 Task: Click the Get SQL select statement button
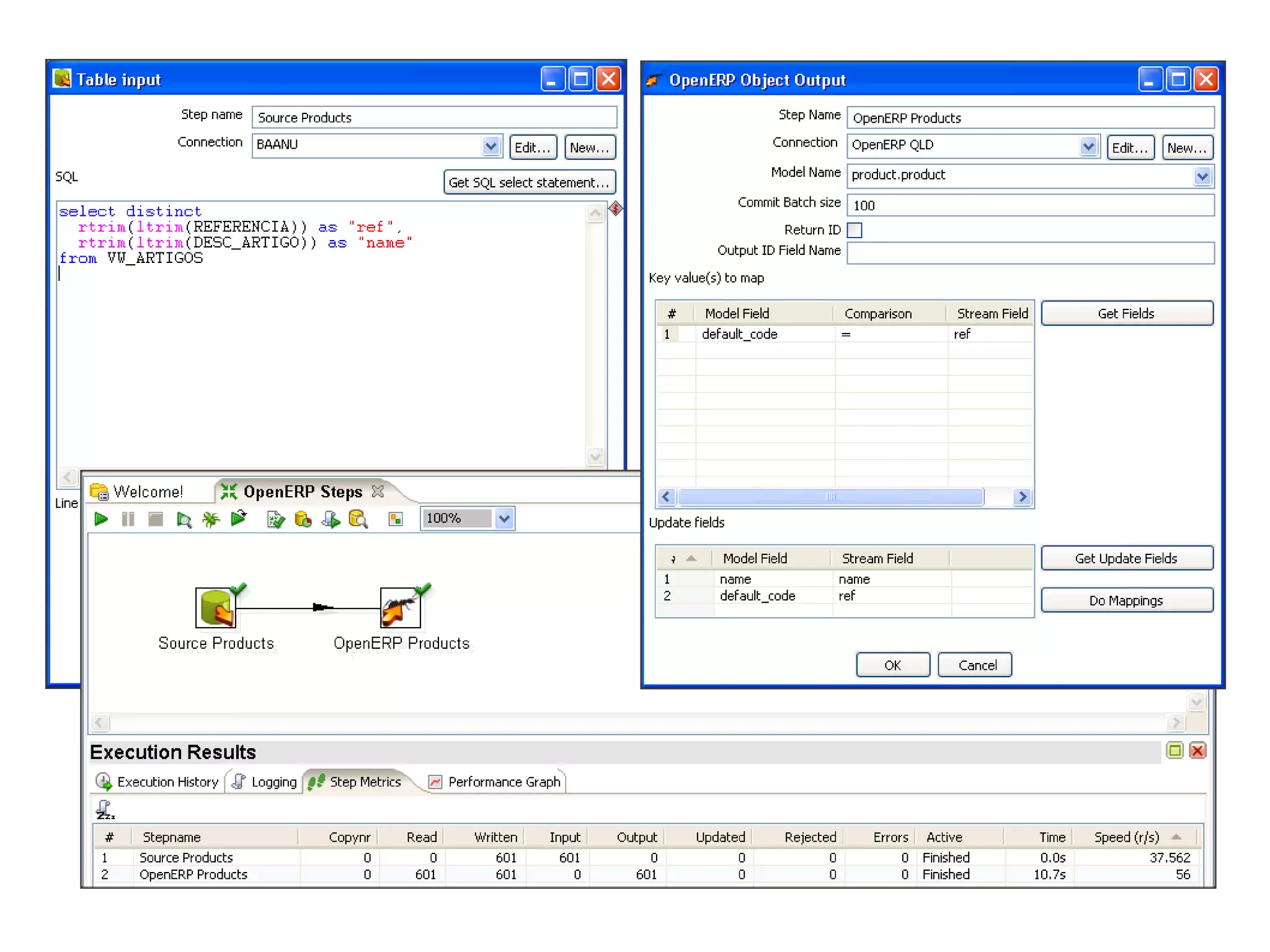[x=529, y=182]
